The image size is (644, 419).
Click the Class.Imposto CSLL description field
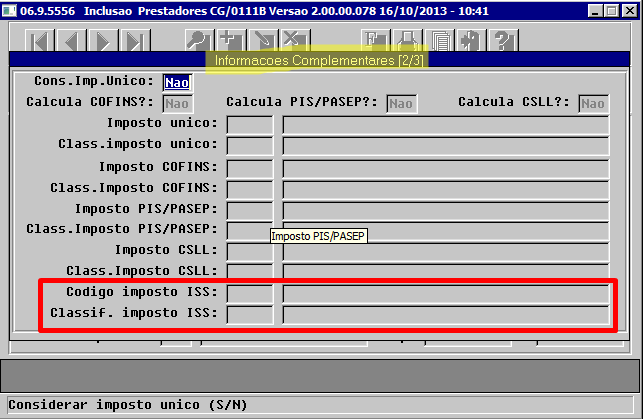446,271
